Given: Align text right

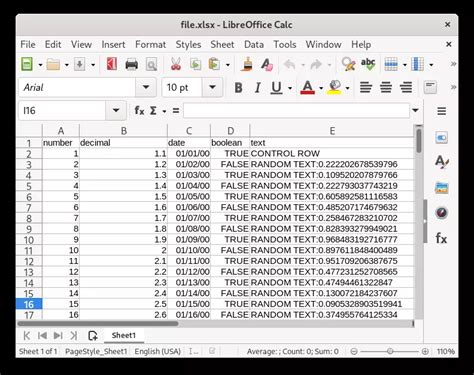Looking at the screenshot, I should tap(406, 88).
